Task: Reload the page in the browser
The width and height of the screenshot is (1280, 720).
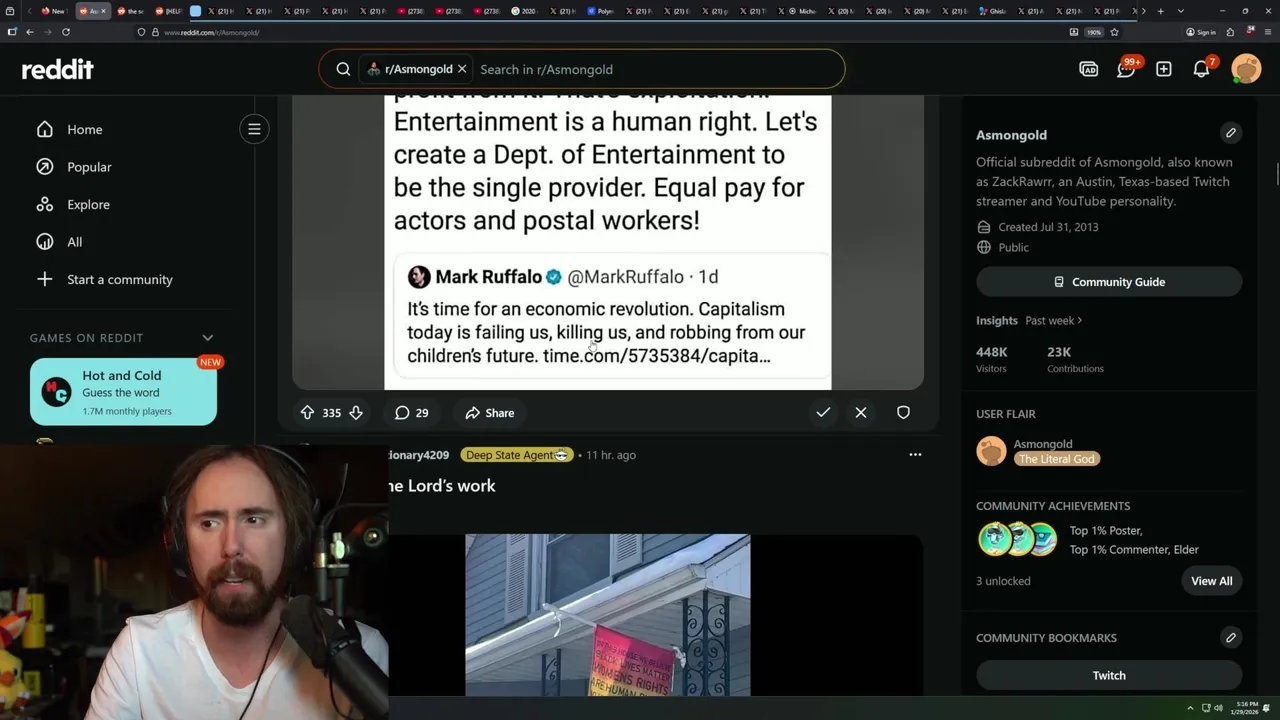Action: (66, 32)
